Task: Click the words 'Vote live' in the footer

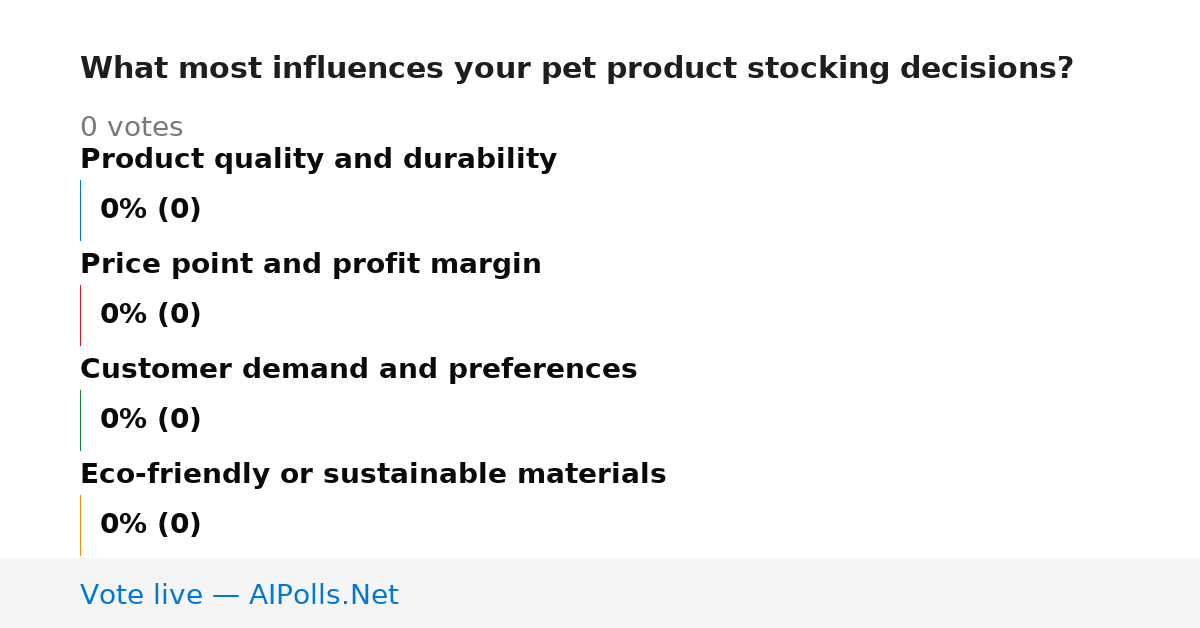Action: click(141, 595)
